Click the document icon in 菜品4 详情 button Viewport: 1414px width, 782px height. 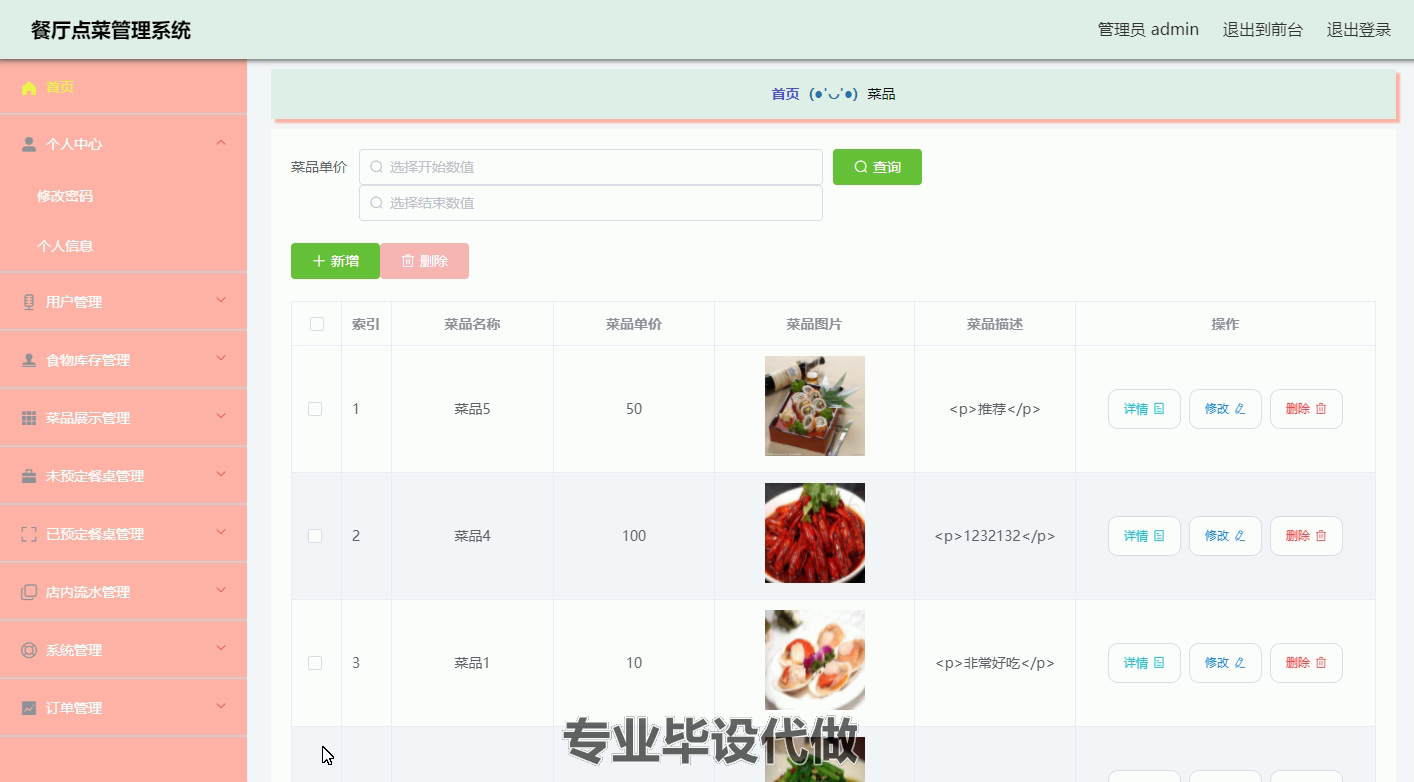[1159, 536]
